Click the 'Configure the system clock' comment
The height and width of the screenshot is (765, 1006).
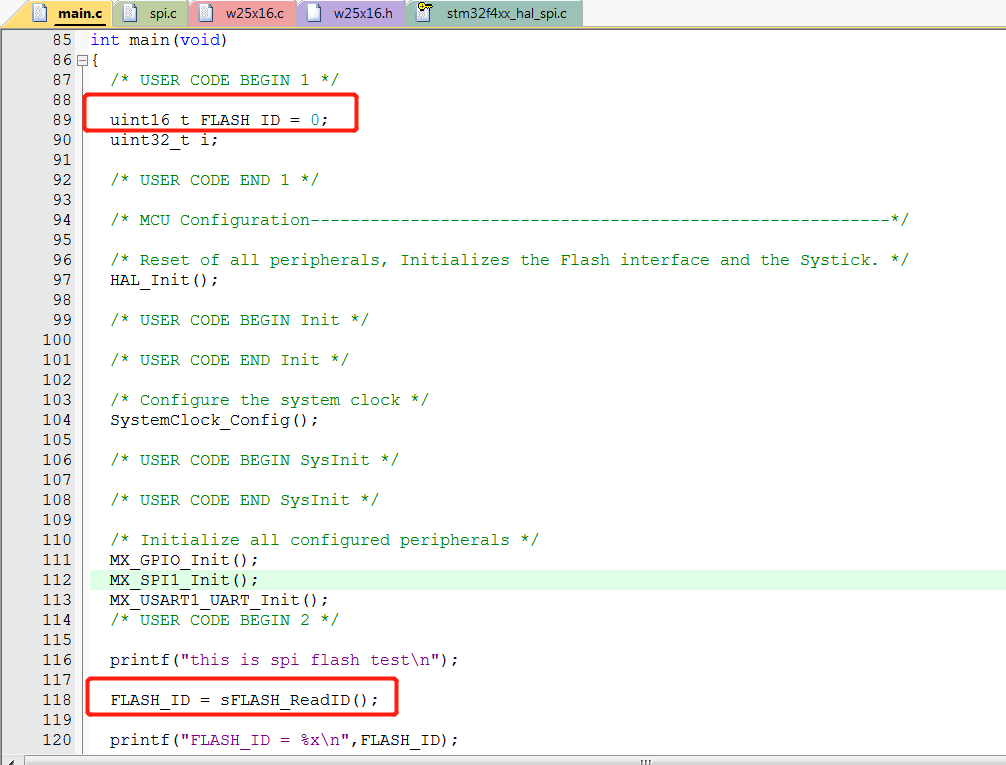point(269,400)
